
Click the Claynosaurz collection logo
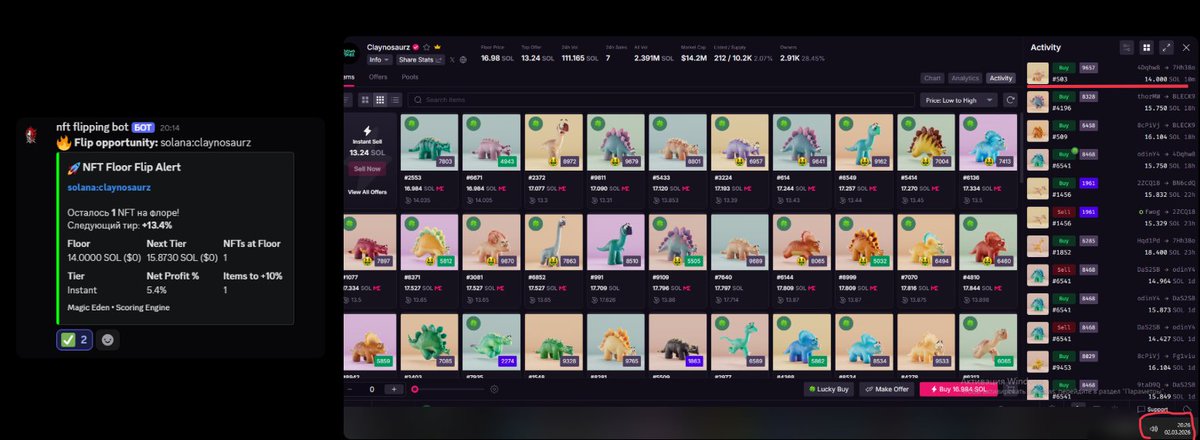tap(350, 53)
